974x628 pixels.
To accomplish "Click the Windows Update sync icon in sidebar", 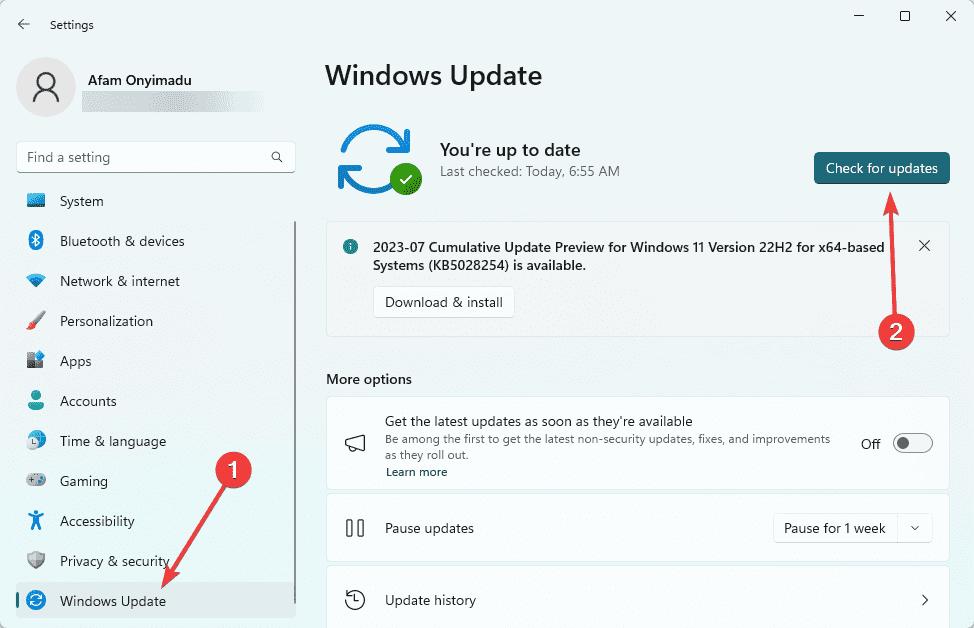I will click(36, 600).
